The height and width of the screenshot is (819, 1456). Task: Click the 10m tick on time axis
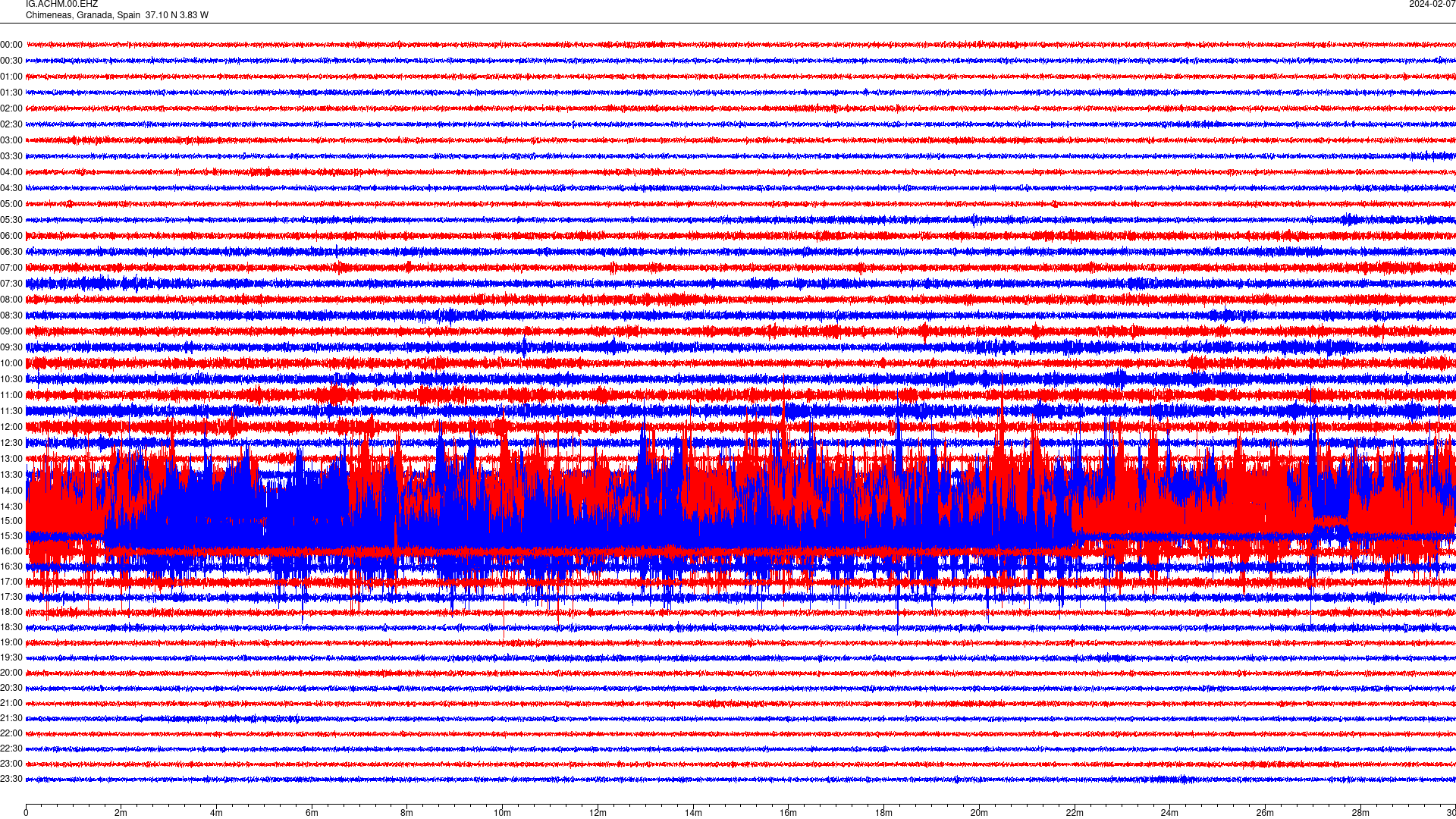click(x=502, y=813)
